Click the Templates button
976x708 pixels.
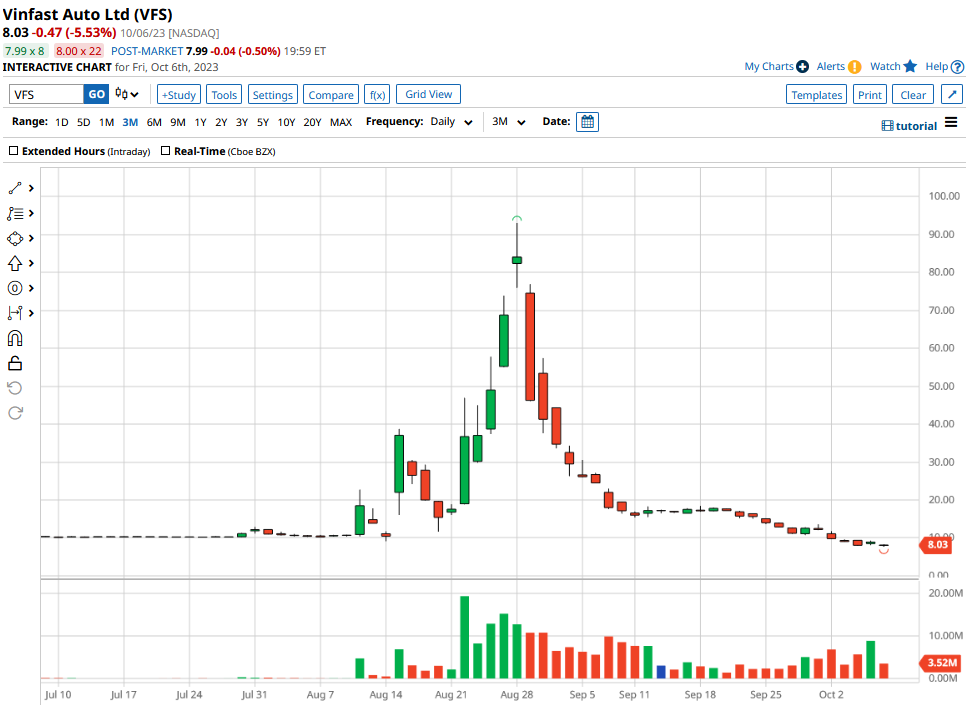coord(816,95)
